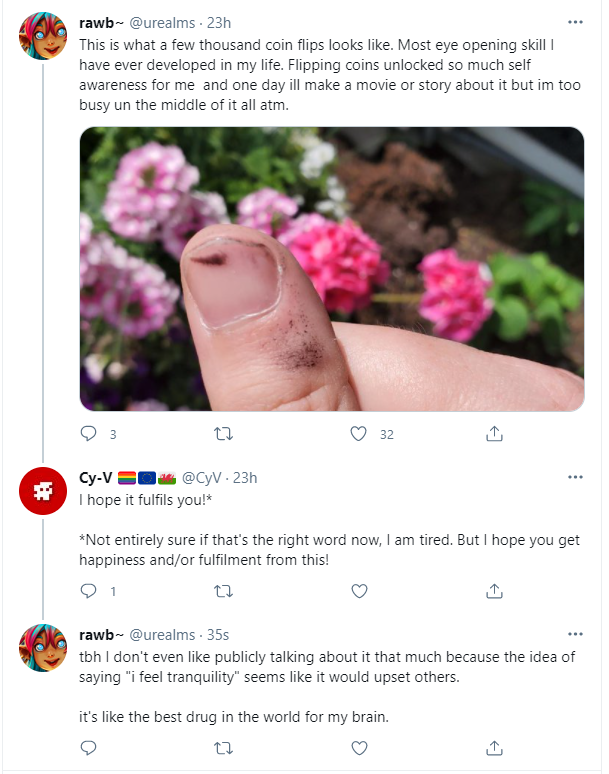Open more options on Cy-V's tweet
The width and height of the screenshot is (609, 774).
[x=575, y=477]
